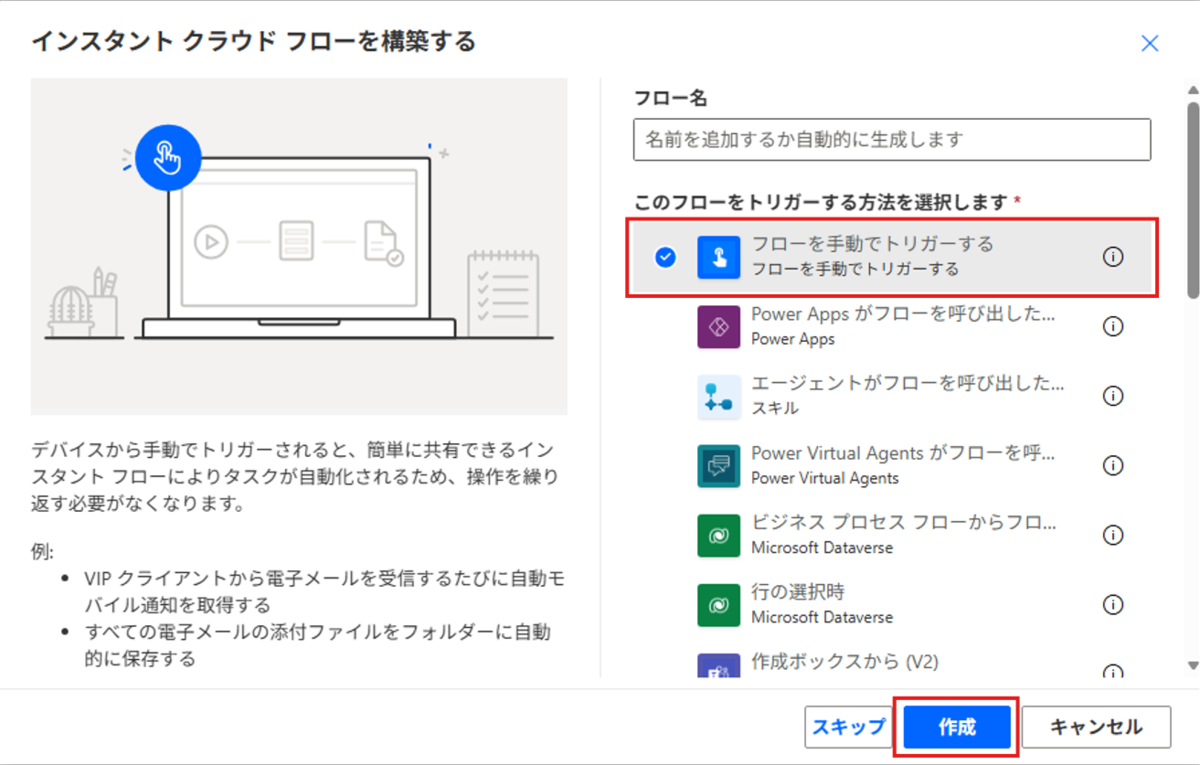Open info icon for 行の選択時 trigger
This screenshot has height=765, width=1200.
(x=1112, y=605)
